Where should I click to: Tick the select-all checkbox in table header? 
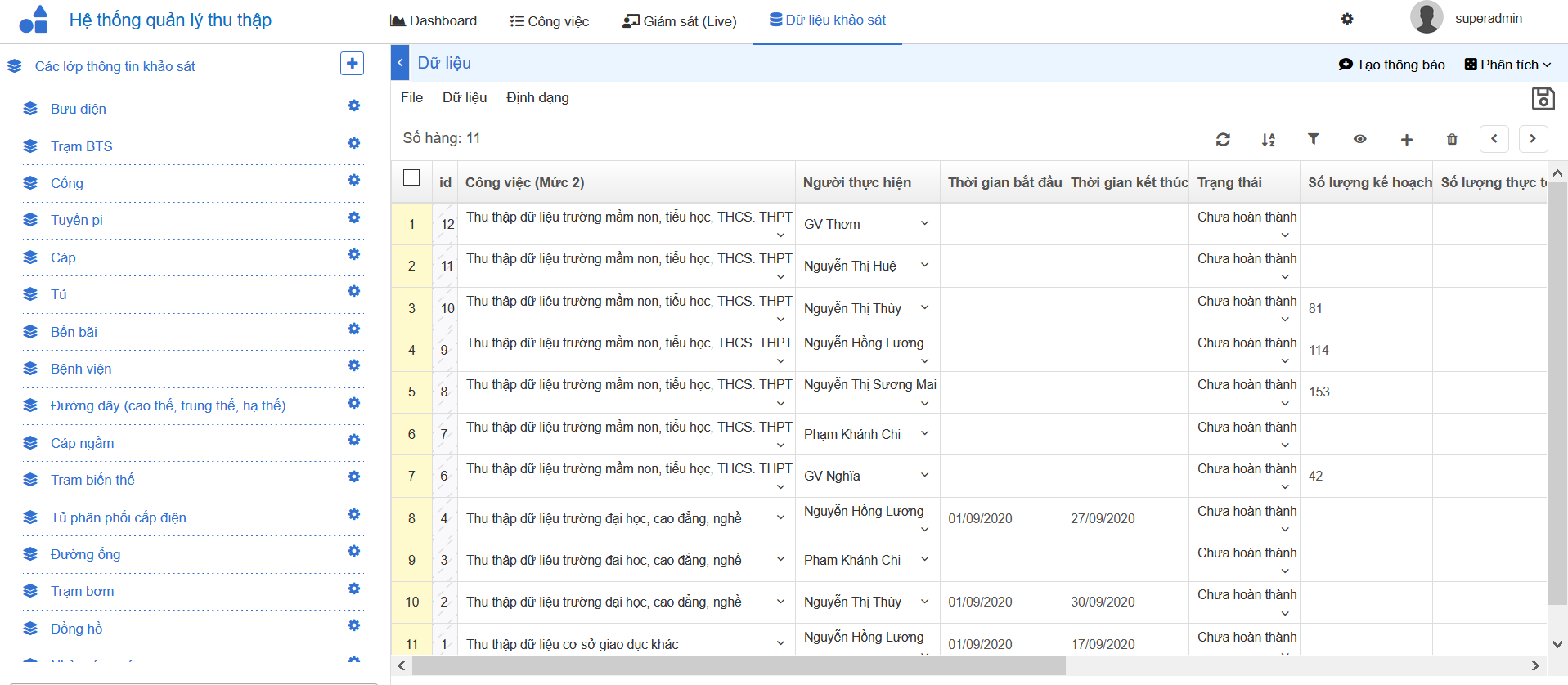[x=411, y=177]
